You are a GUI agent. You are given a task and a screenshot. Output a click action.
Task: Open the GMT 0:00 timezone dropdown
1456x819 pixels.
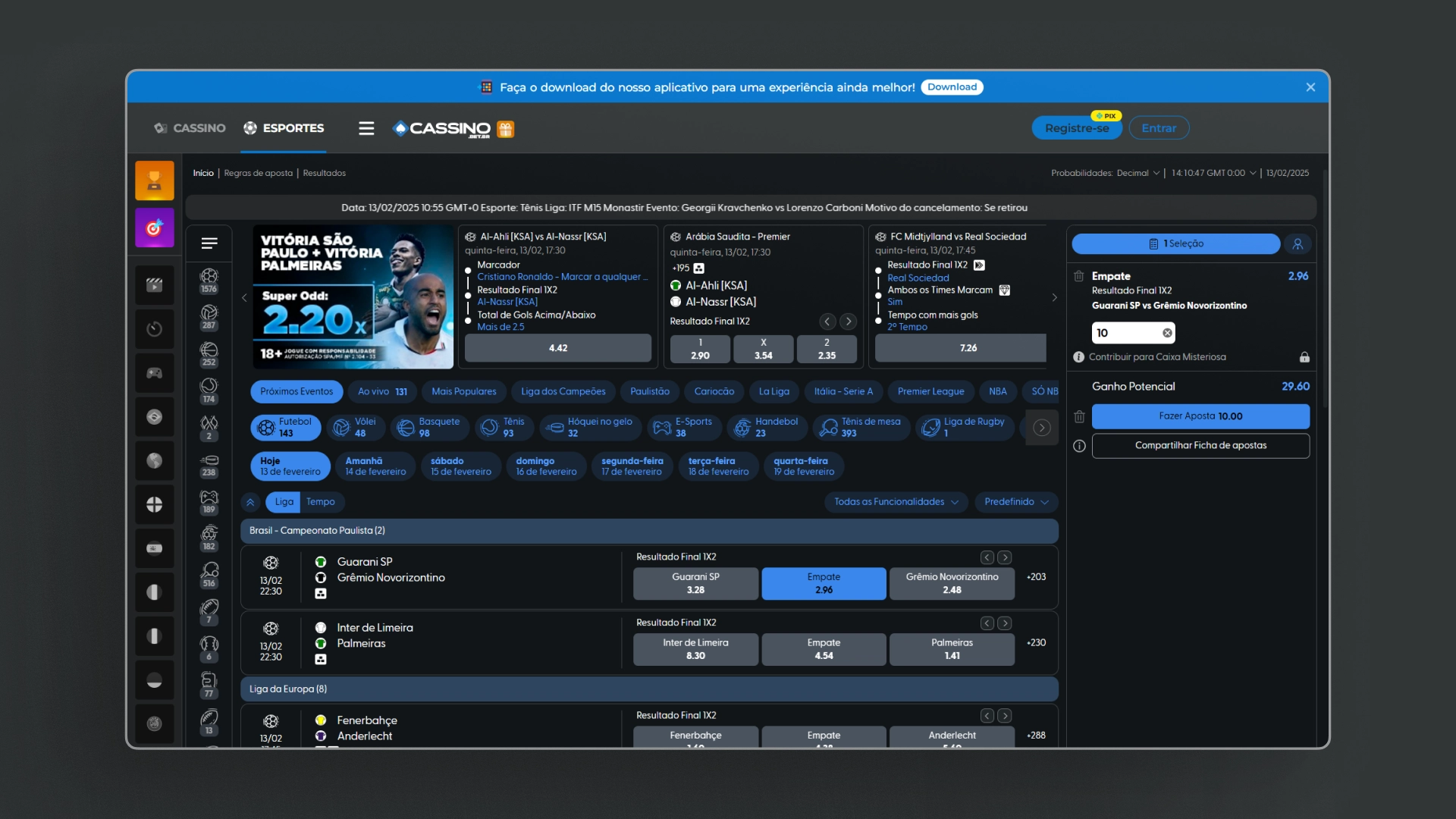tap(1213, 173)
